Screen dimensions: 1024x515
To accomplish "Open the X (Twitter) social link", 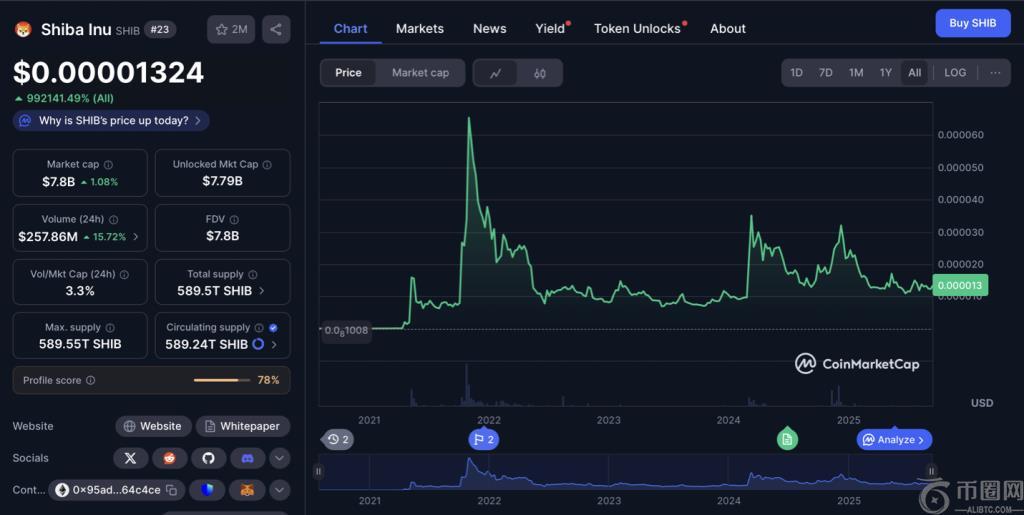I will [x=130, y=458].
